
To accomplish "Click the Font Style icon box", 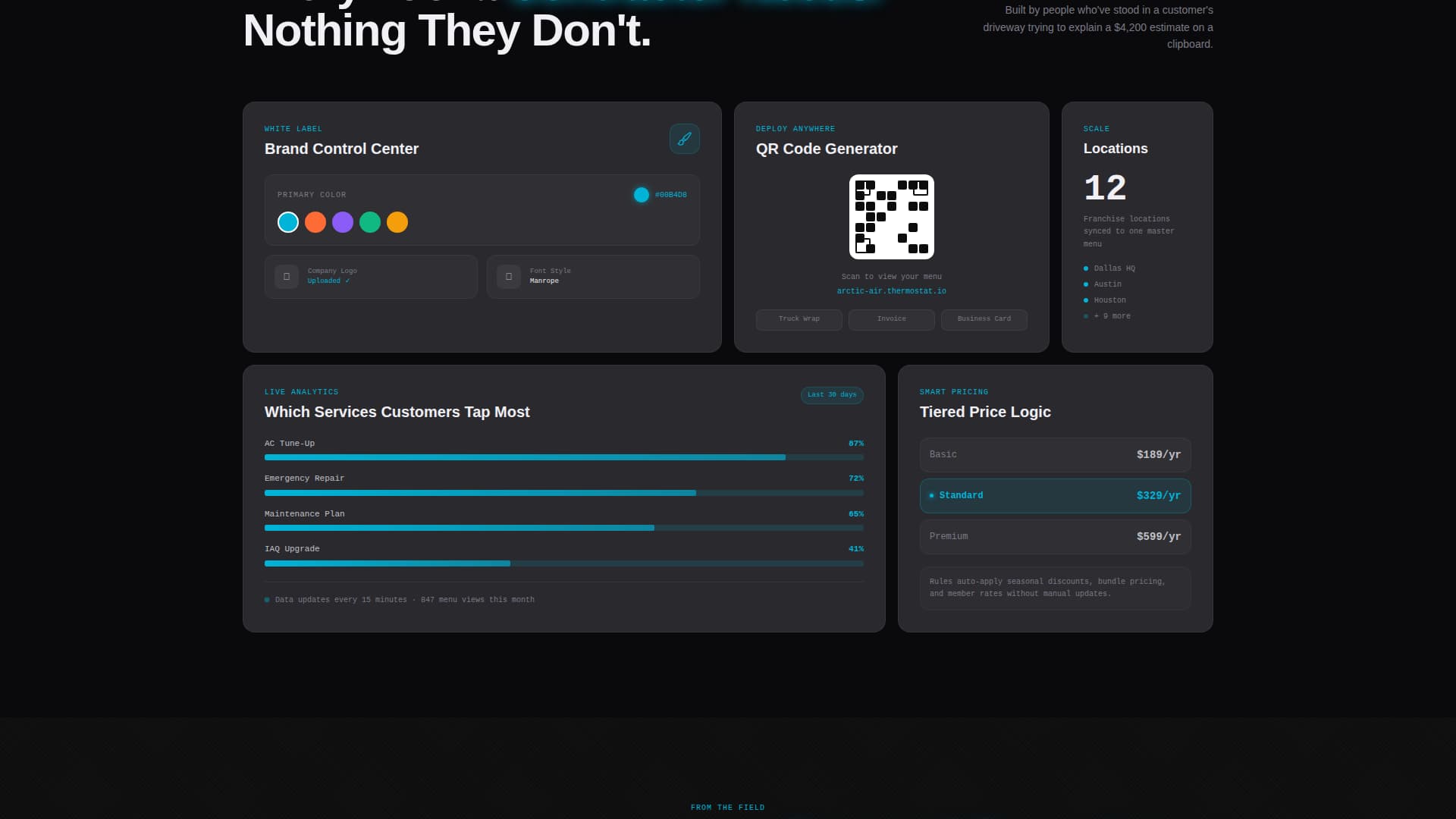I will (509, 277).
